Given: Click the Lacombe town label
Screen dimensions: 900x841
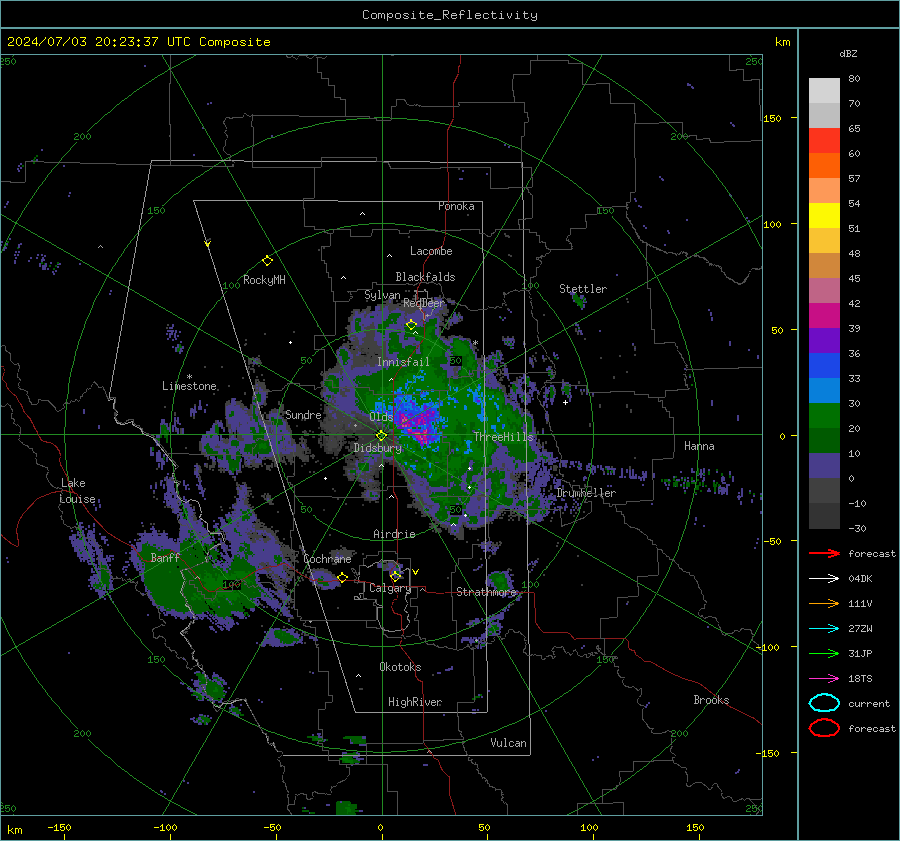Looking at the screenshot, I should pyautogui.click(x=431, y=251).
